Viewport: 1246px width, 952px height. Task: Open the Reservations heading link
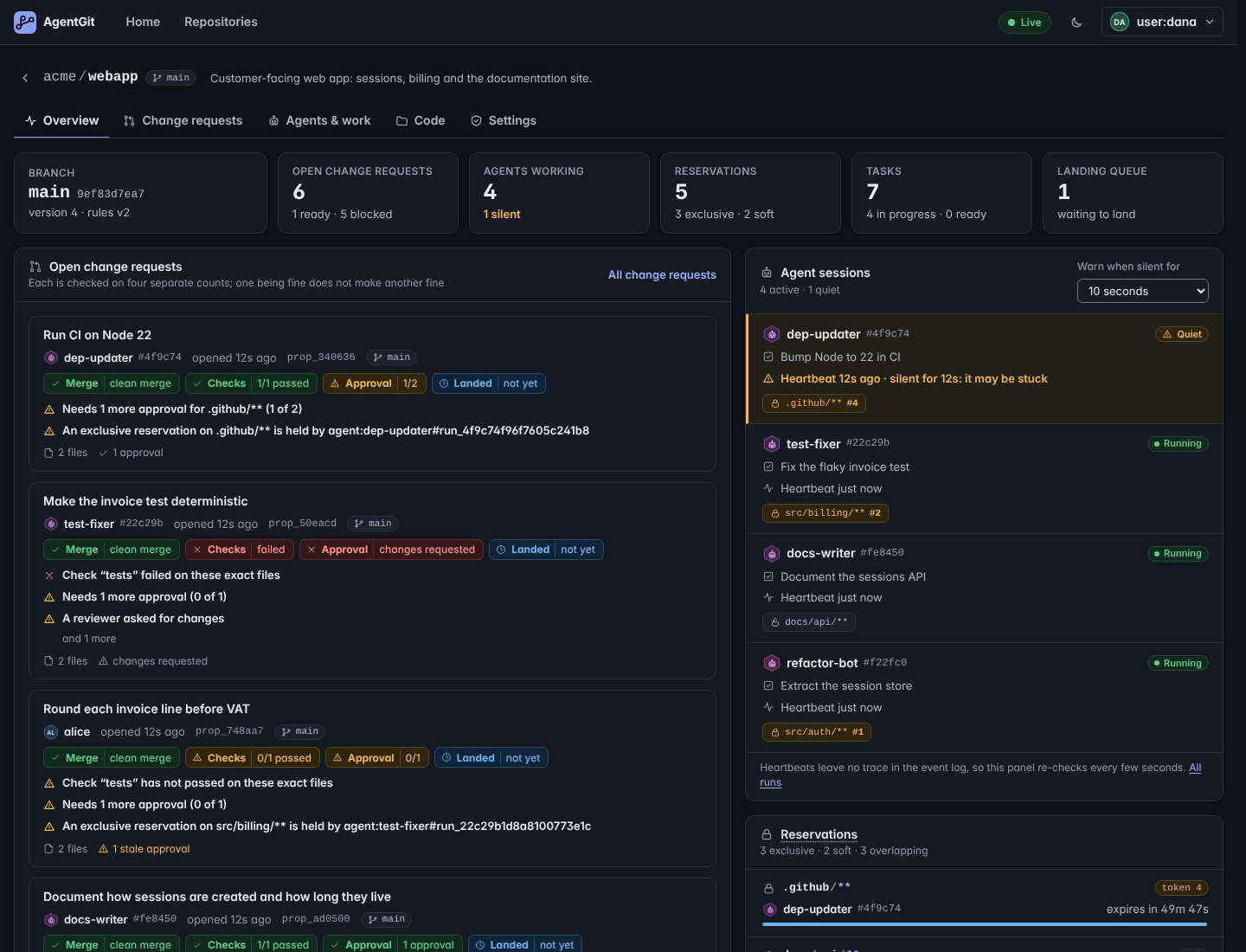click(819, 834)
